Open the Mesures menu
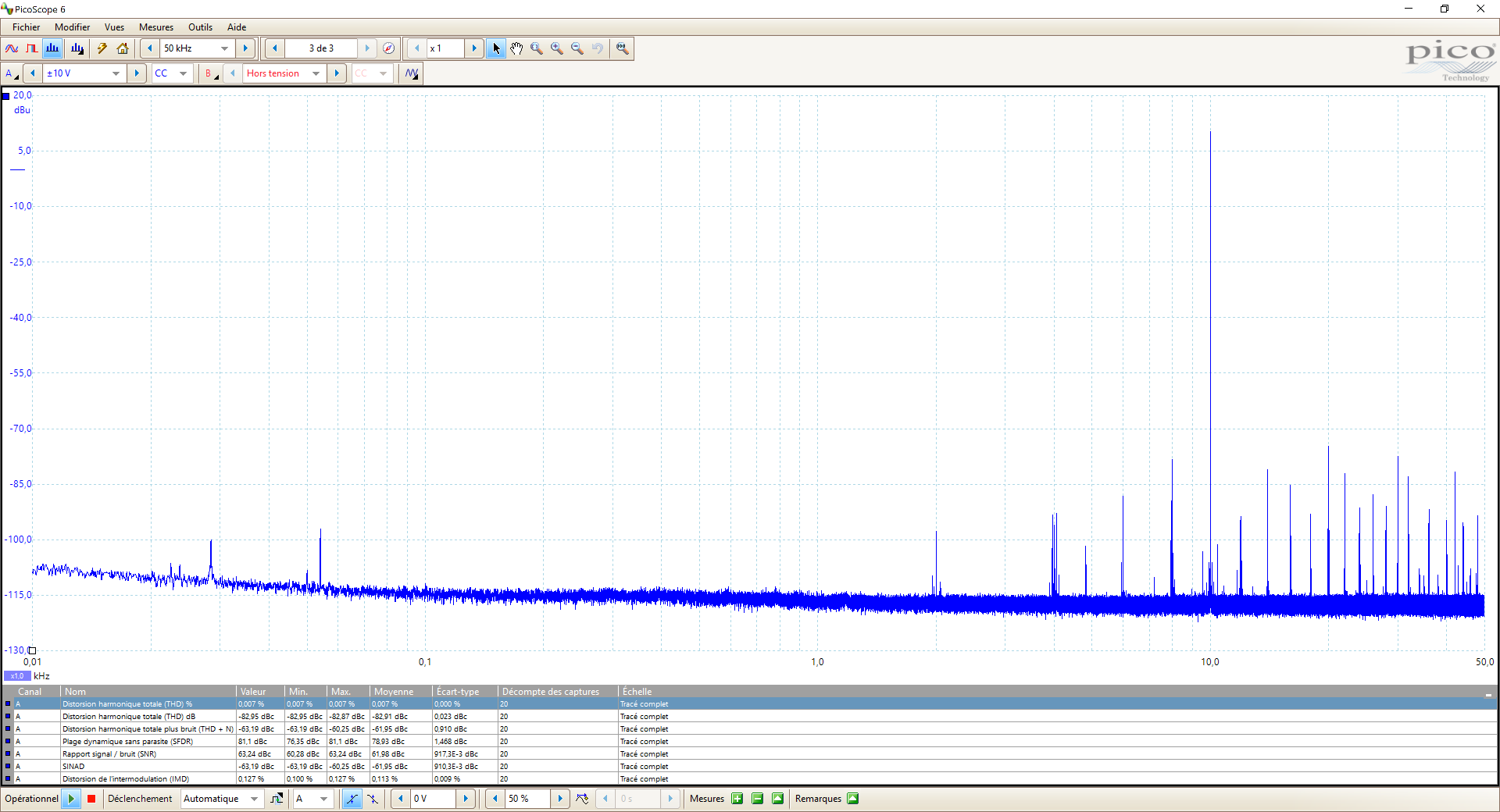This screenshot has height=812, width=1500. 156,27
